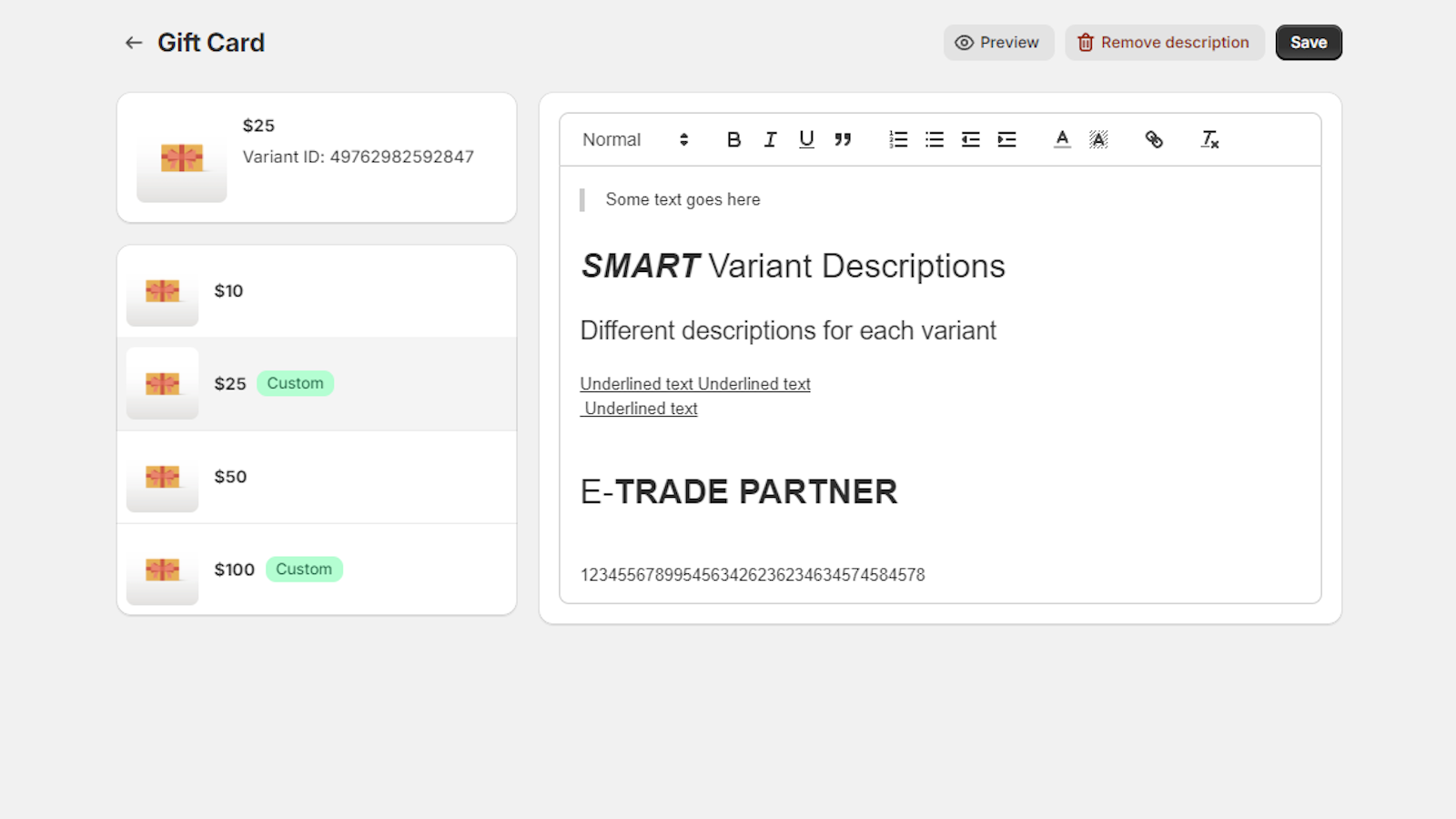The width and height of the screenshot is (1456, 819).
Task: Increase the text indent
Action: click(x=1006, y=139)
